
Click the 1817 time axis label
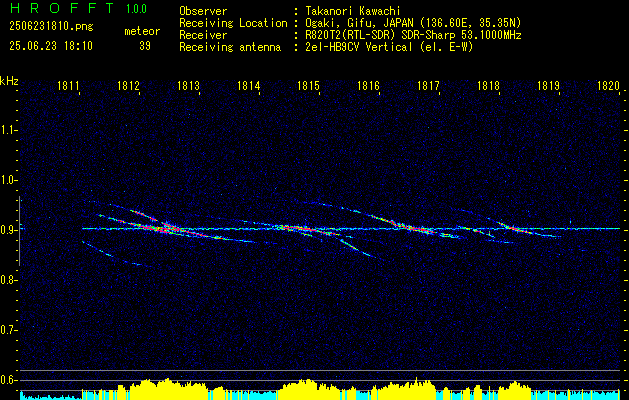(428, 85)
